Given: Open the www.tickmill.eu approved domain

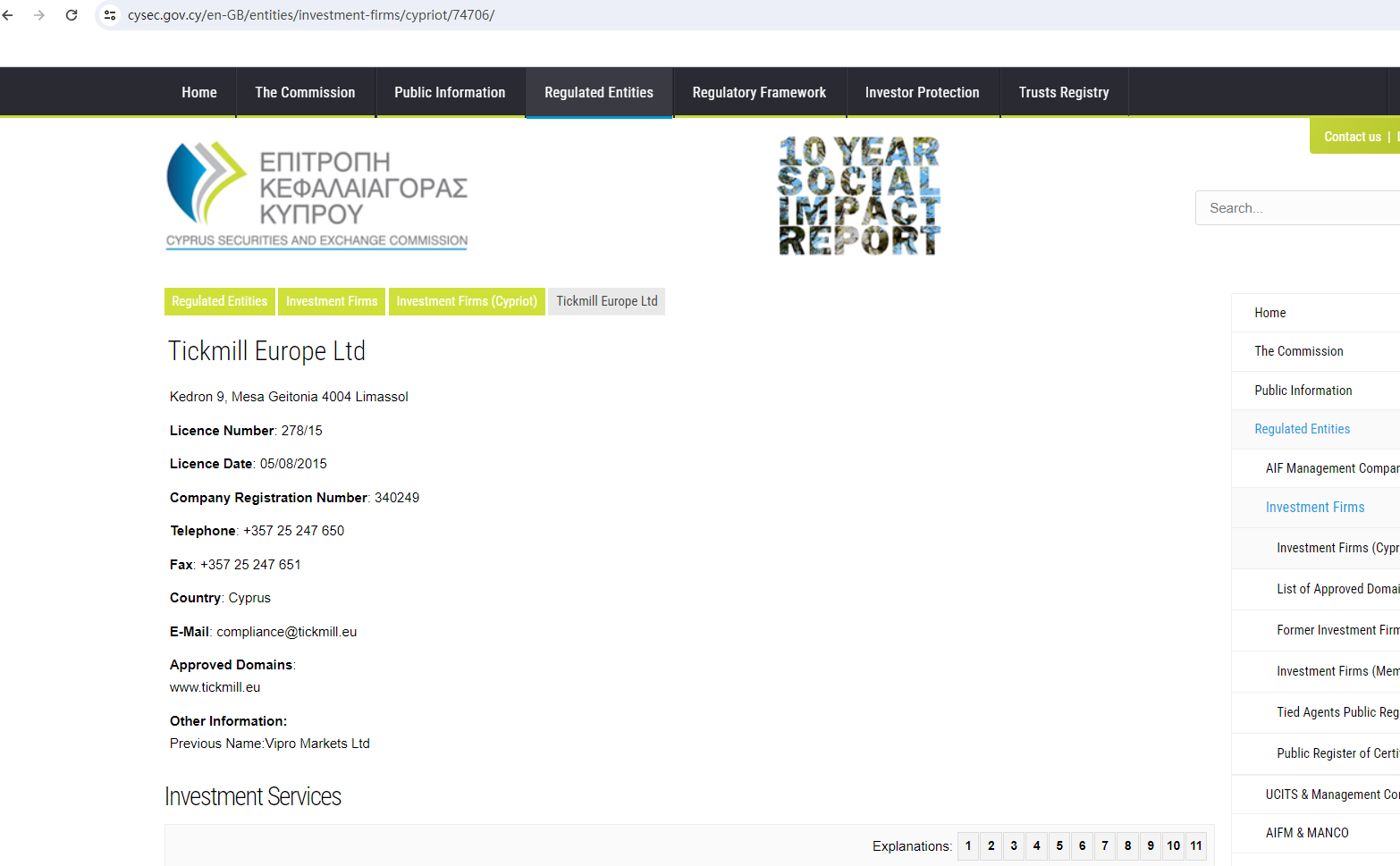Looking at the screenshot, I should (215, 687).
